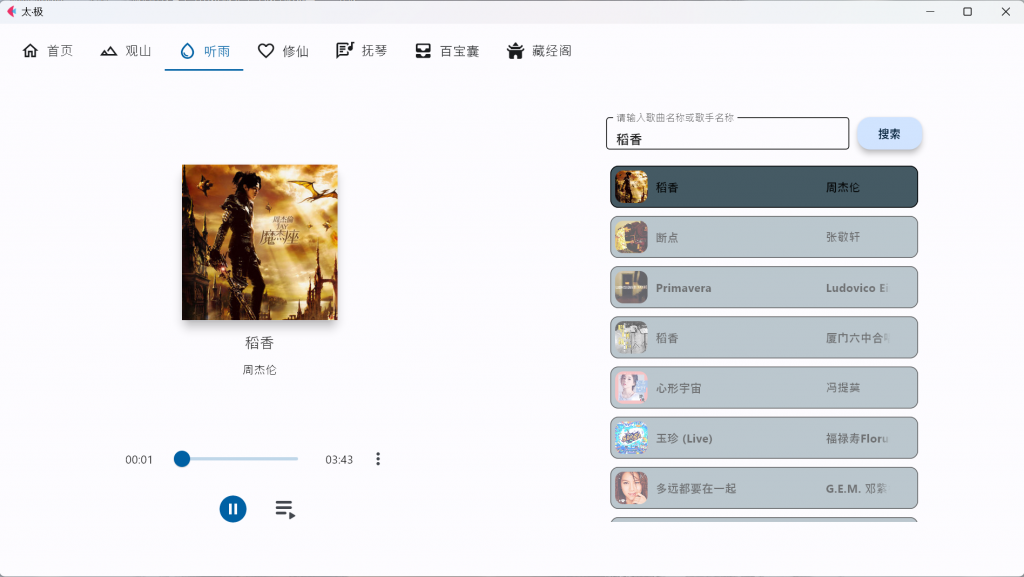Click the 稻香 song title under cover

[x=259, y=343]
